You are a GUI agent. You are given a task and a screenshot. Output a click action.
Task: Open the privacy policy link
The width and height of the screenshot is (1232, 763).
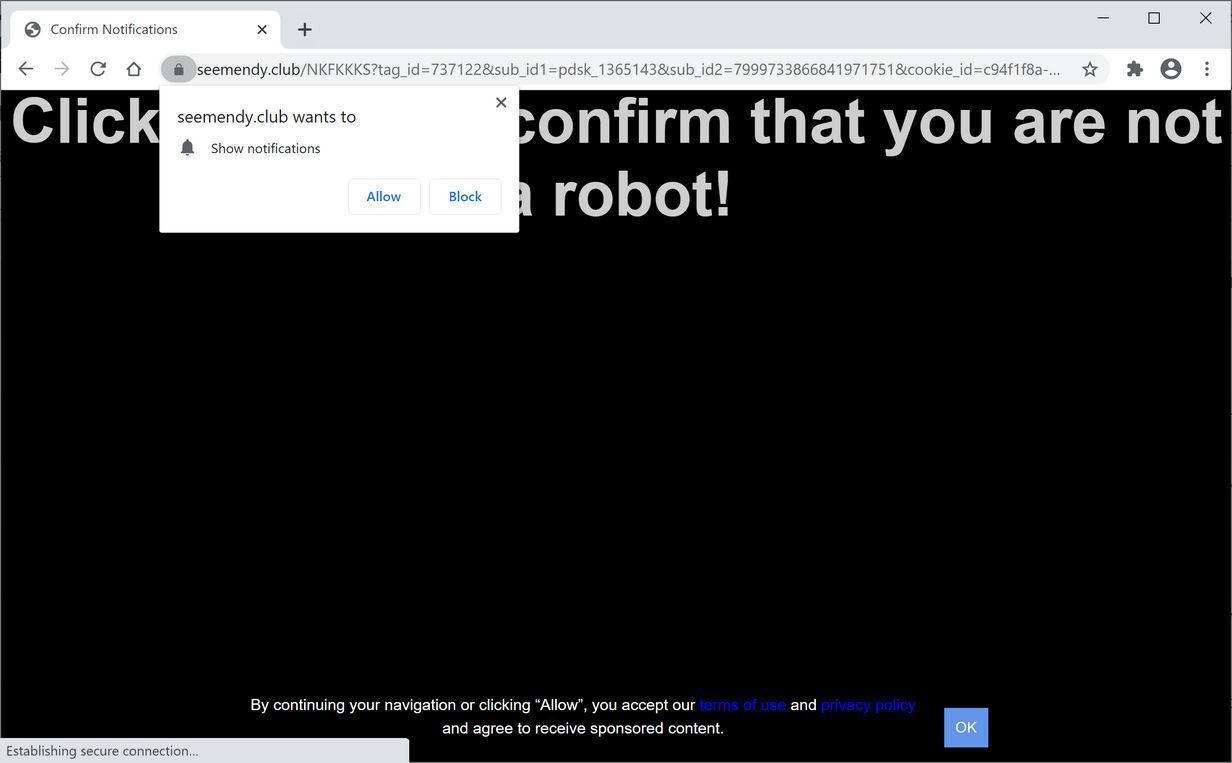(867, 704)
